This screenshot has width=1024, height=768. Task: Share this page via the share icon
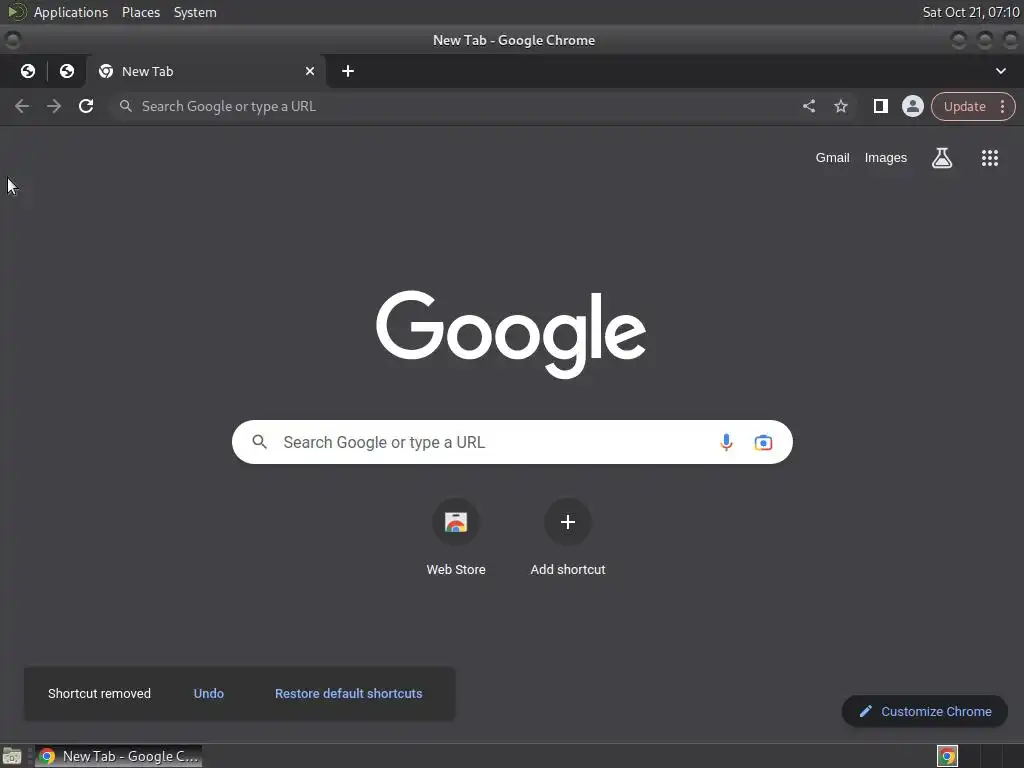click(x=808, y=106)
